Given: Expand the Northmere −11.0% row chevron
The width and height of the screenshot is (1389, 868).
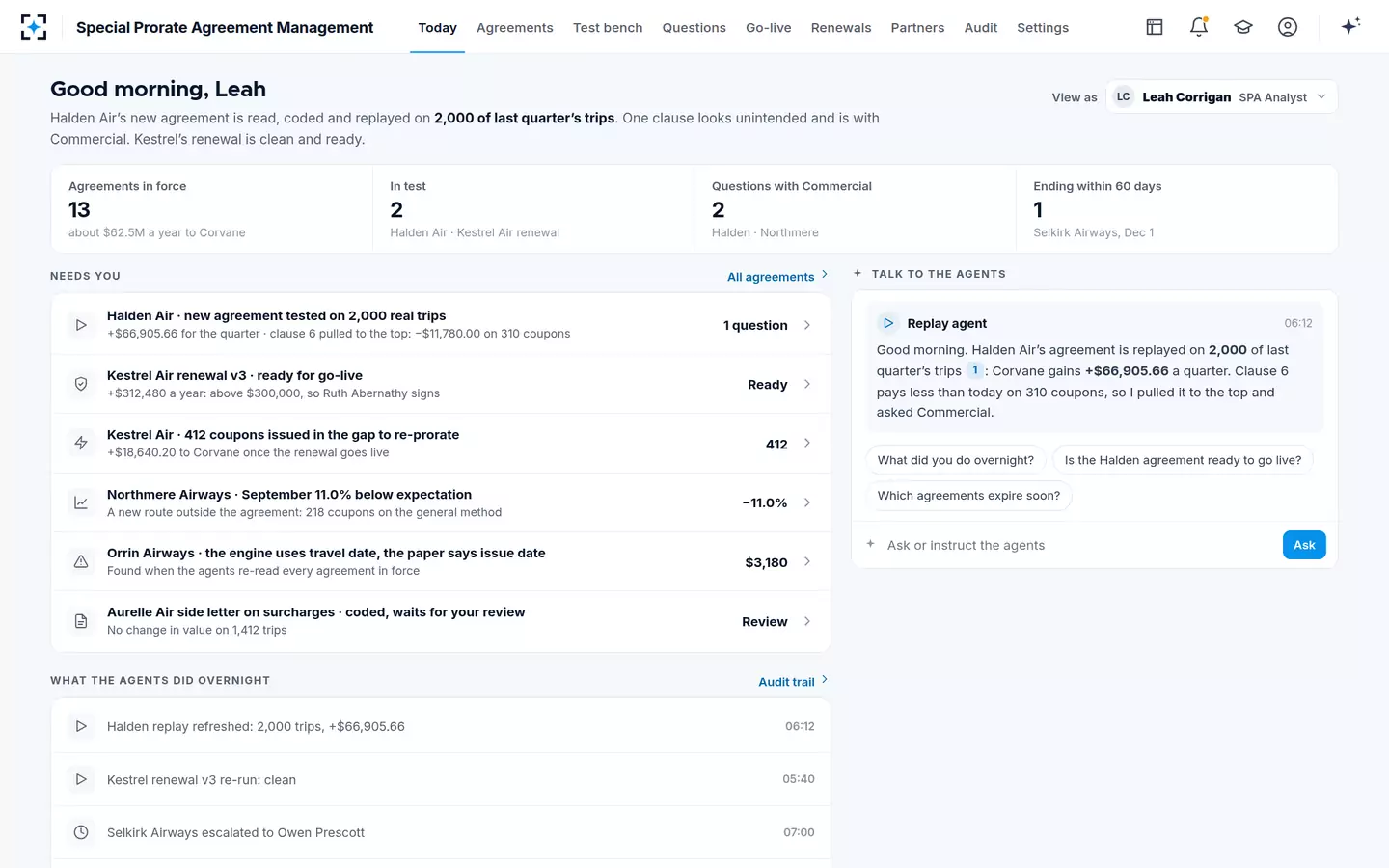Looking at the screenshot, I should [807, 502].
